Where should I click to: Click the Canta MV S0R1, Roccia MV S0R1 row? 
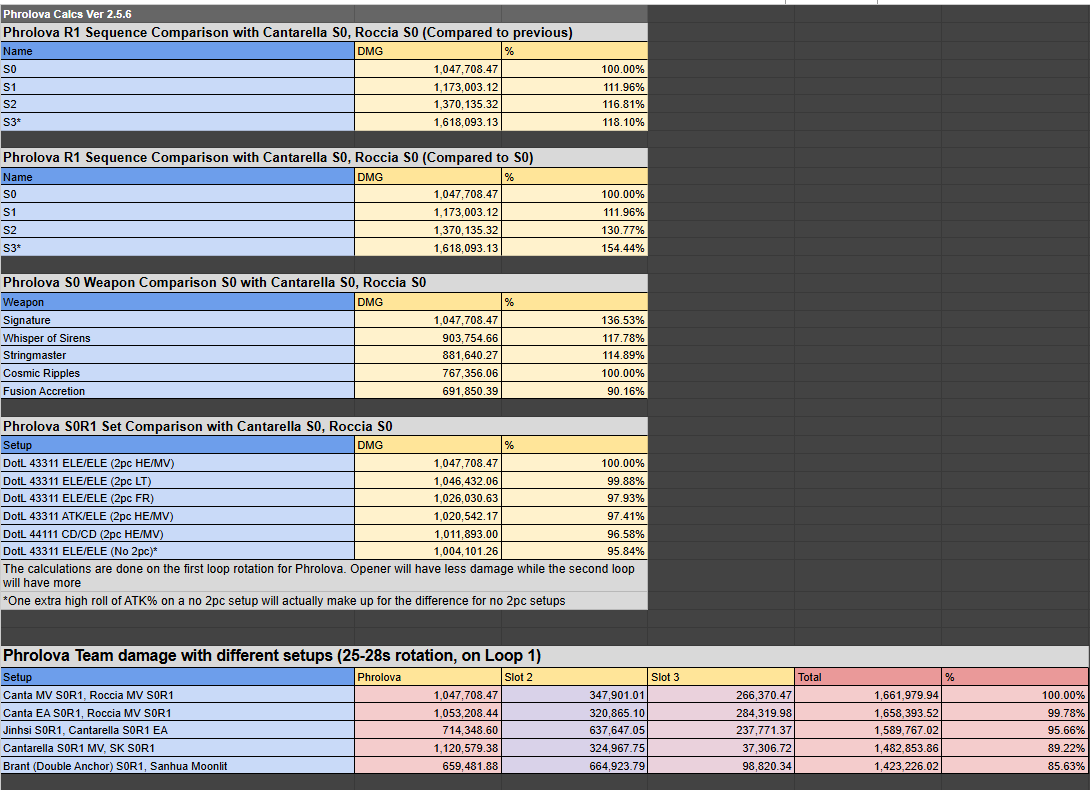(177, 695)
